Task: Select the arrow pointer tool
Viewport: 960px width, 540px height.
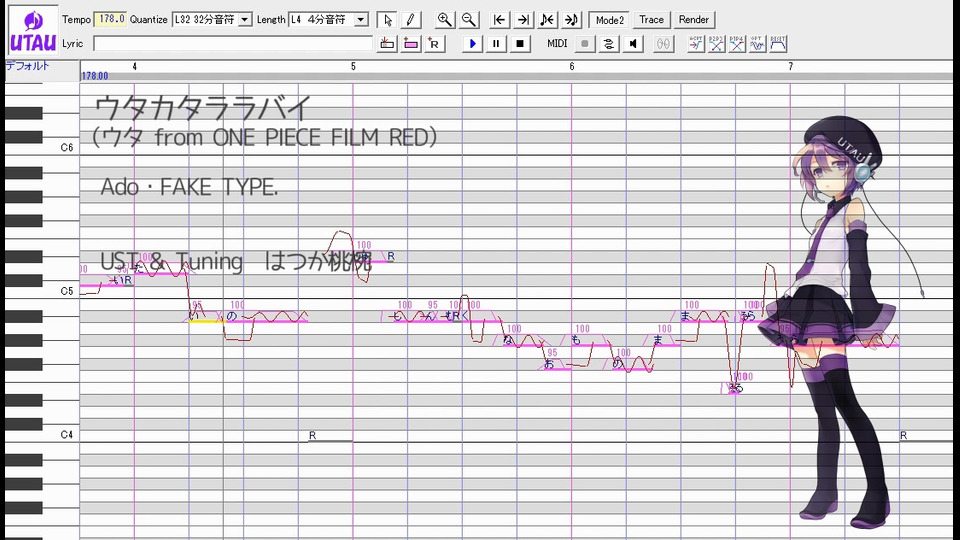Action: click(x=387, y=20)
